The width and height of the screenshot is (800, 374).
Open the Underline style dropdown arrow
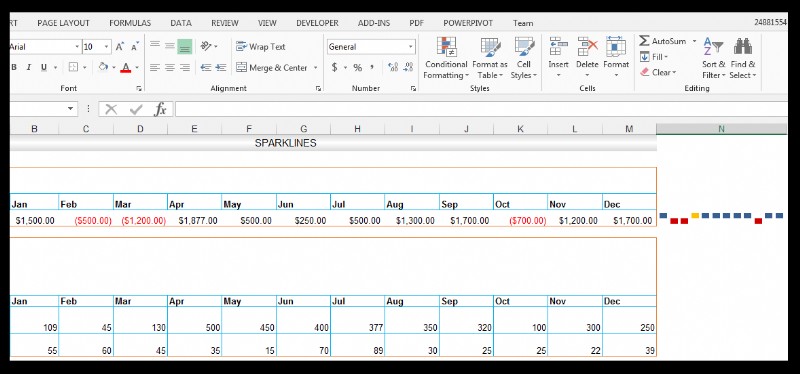55,67
